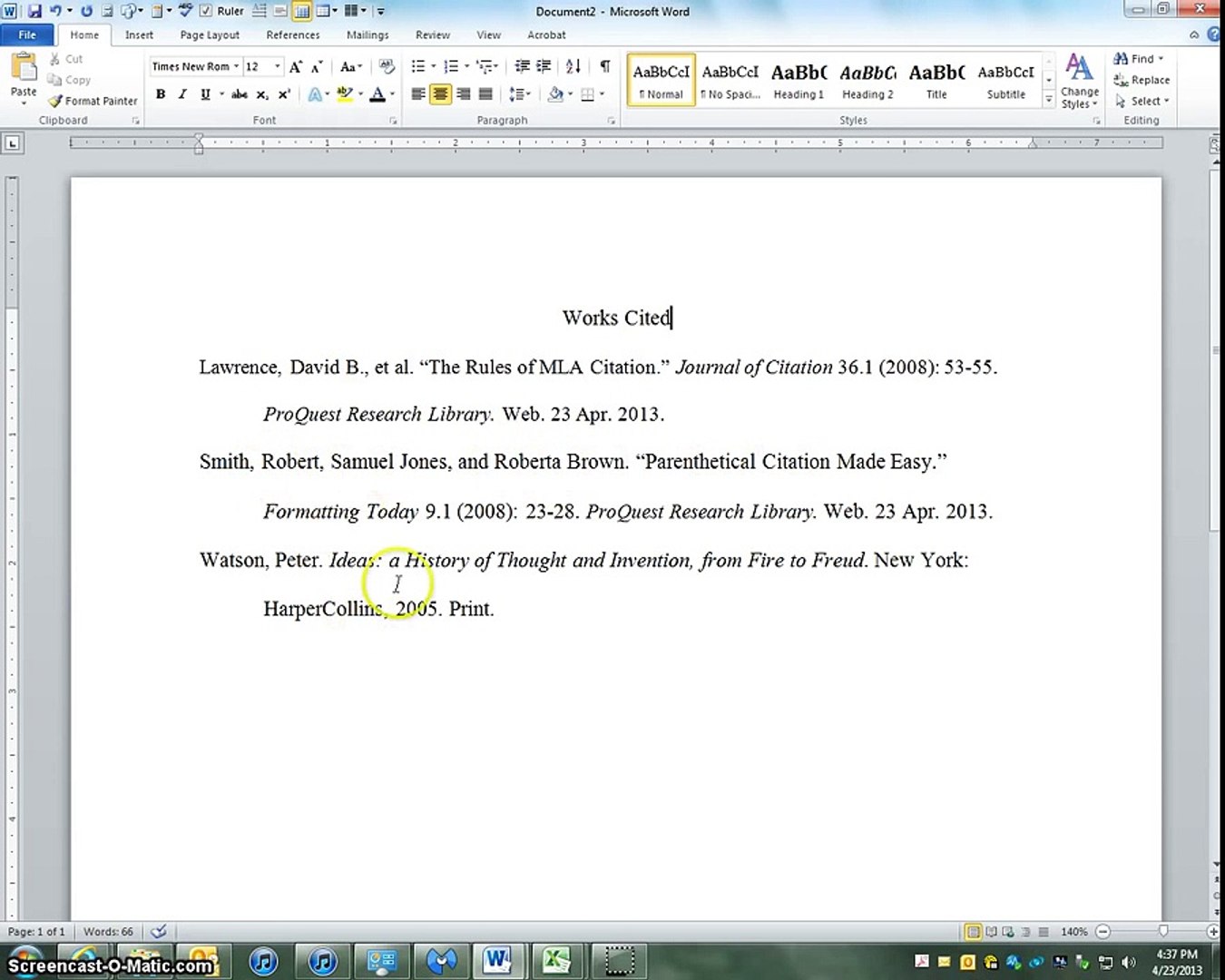Click the ruler tab selector button
The height and width of the screenshot is (980, 1225).
click(13, 142)
